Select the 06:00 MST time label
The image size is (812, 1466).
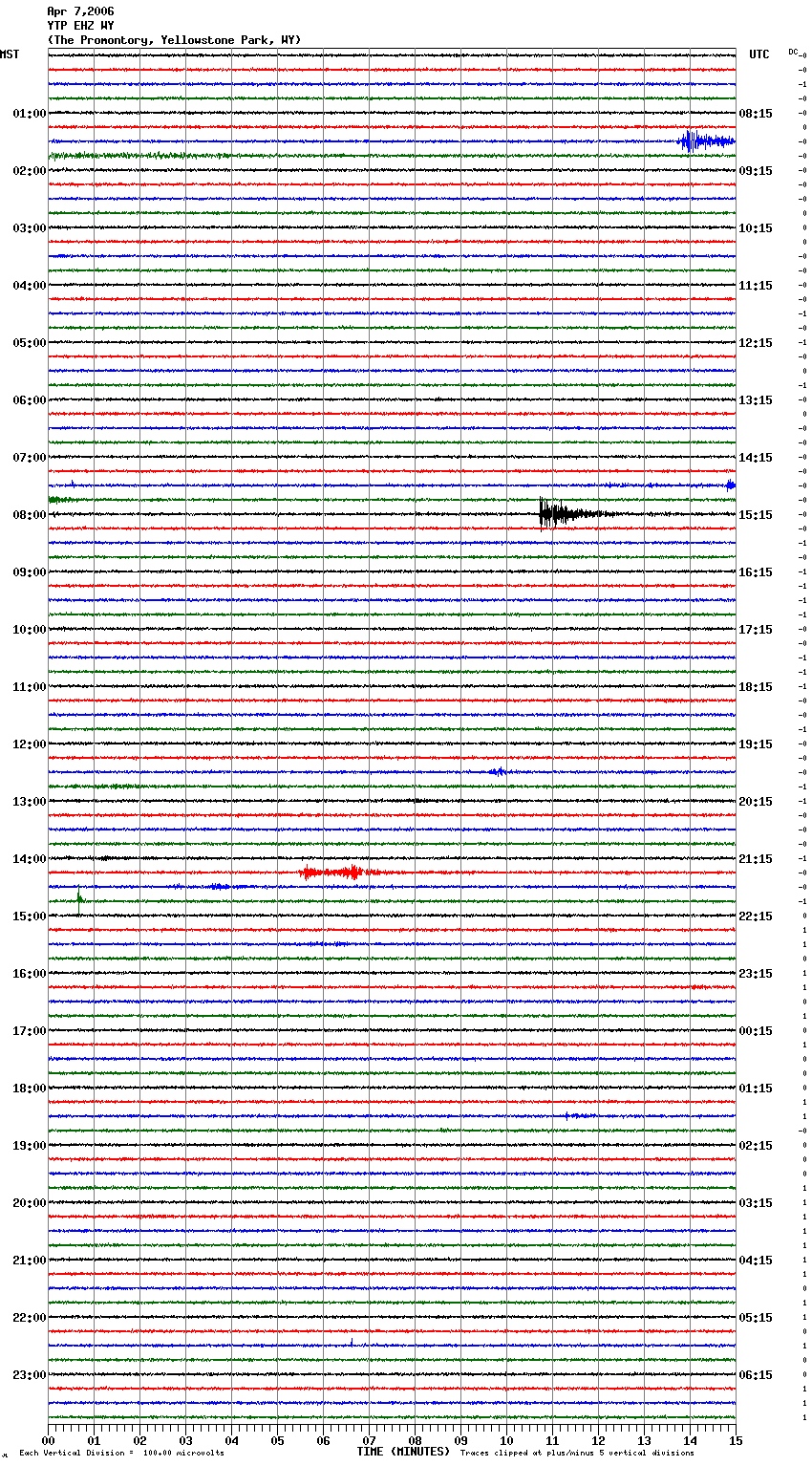pos(30,400)
